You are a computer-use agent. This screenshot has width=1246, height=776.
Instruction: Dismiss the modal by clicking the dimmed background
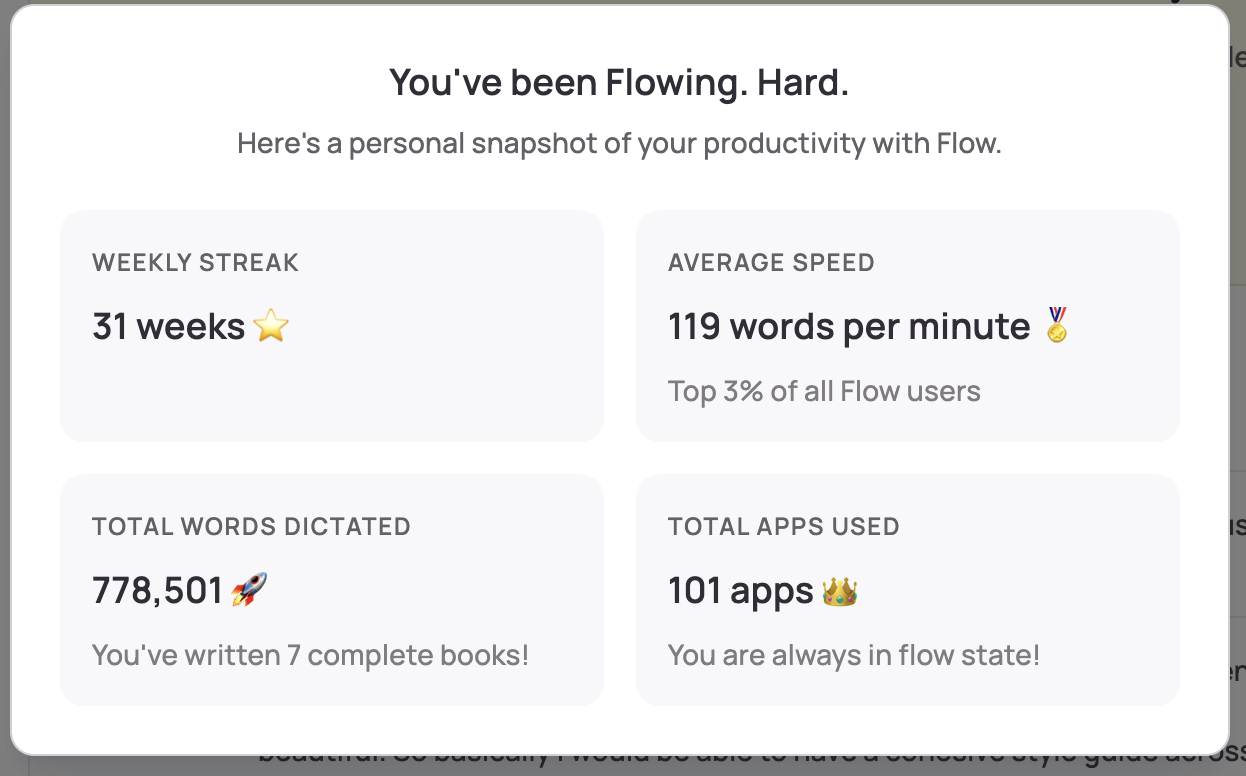(1240, 400)
